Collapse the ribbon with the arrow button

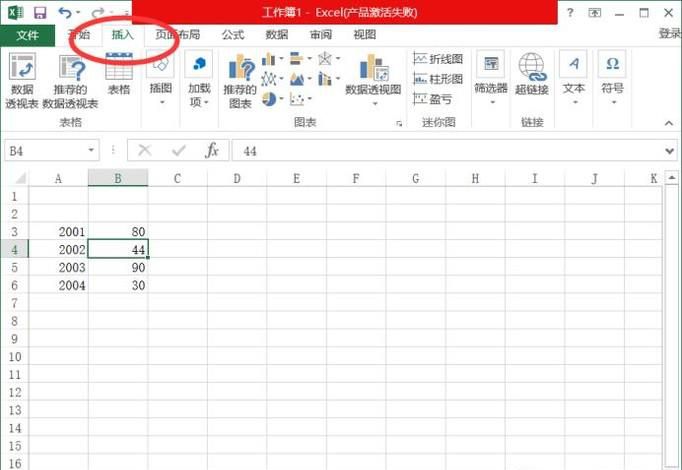[669, 122]
